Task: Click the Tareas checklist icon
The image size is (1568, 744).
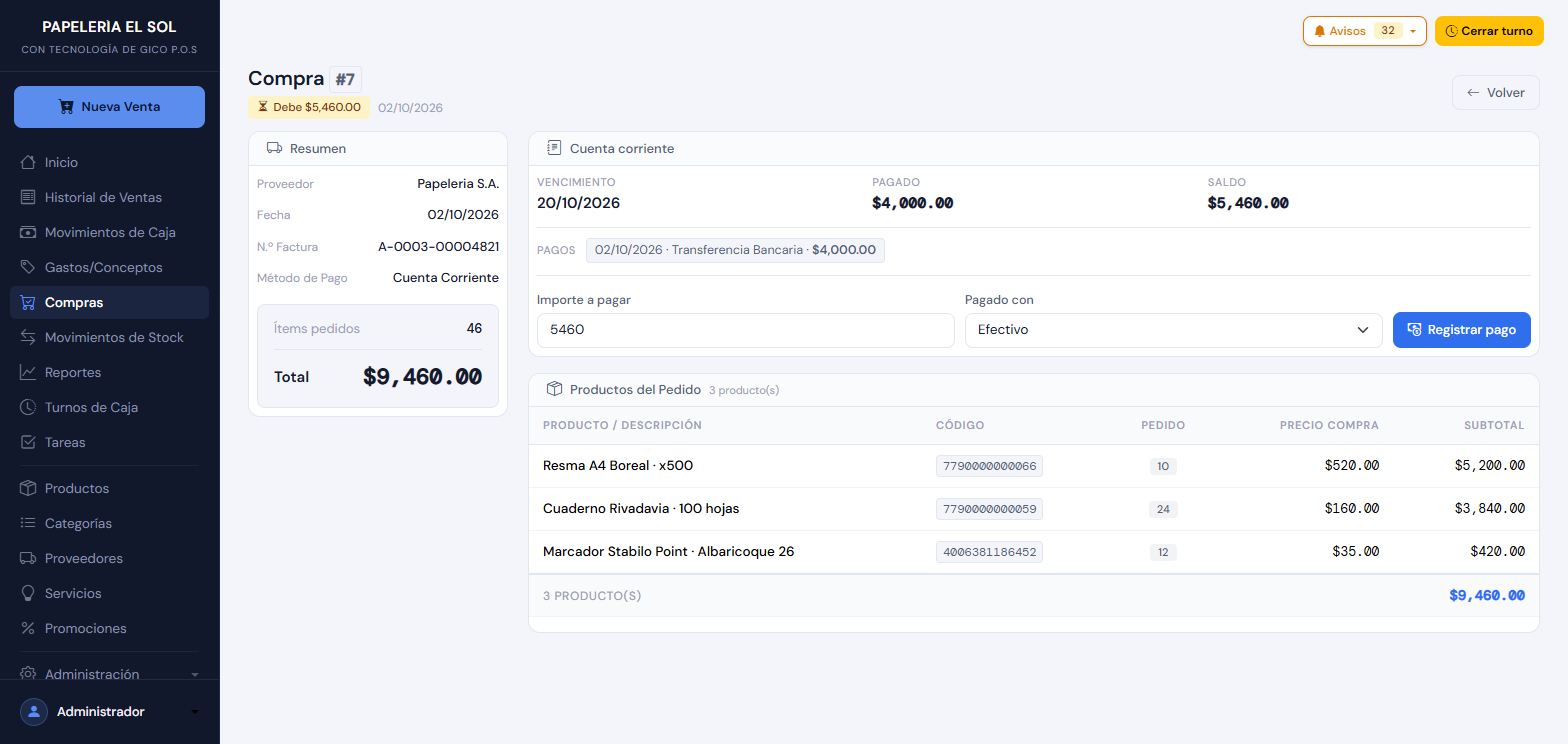Action: click(28, 442)
